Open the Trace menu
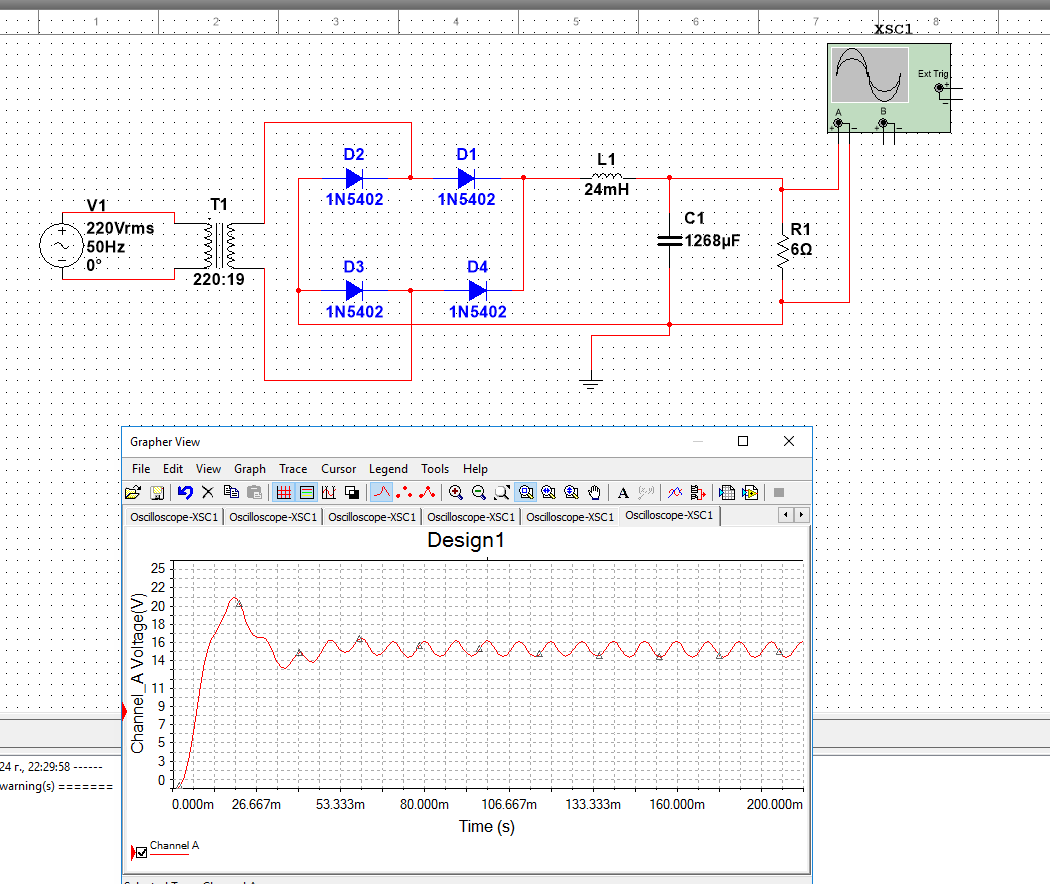1050x884 pixels. [x=293, y=469]
